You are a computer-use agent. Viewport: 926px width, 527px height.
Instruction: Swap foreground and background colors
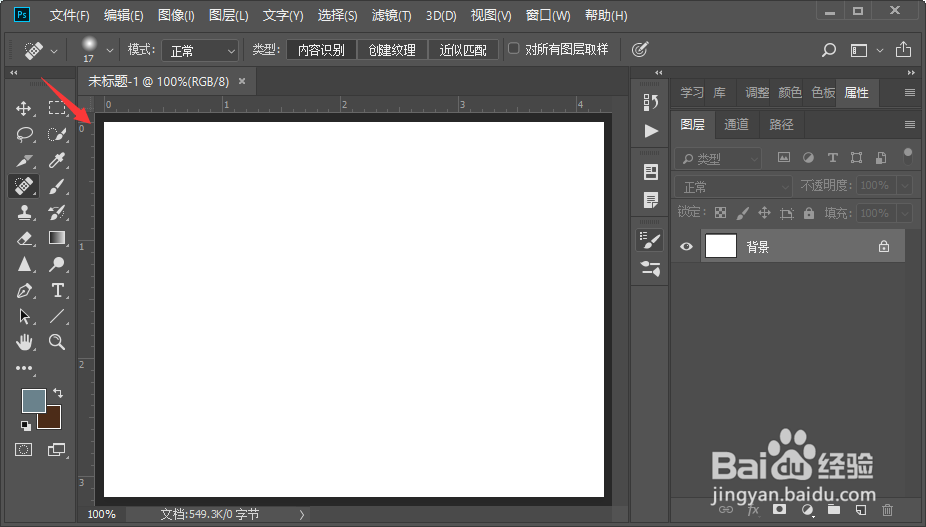pos(58,393)
